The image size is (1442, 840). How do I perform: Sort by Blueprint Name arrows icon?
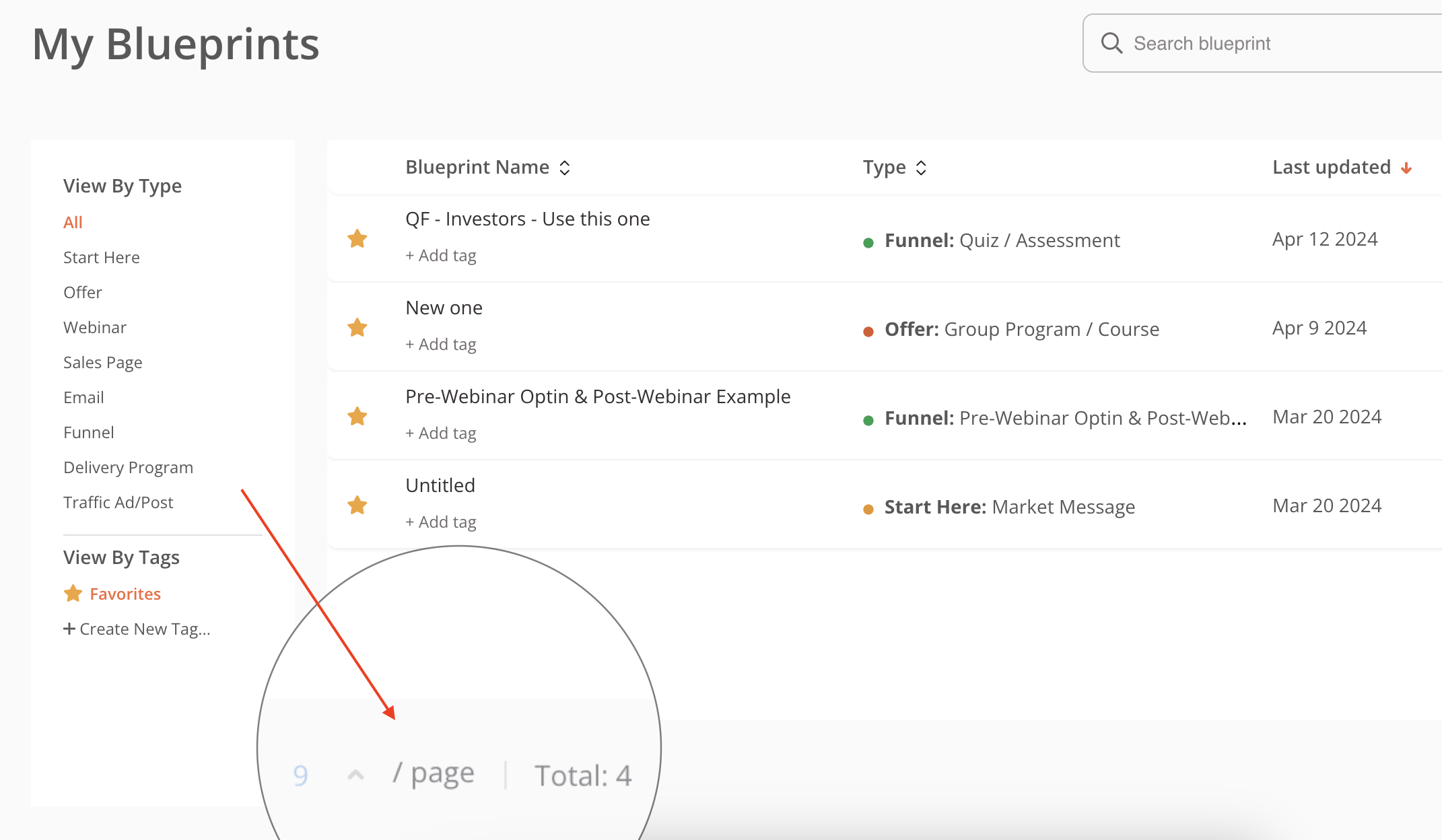click(x=565, y=168)
